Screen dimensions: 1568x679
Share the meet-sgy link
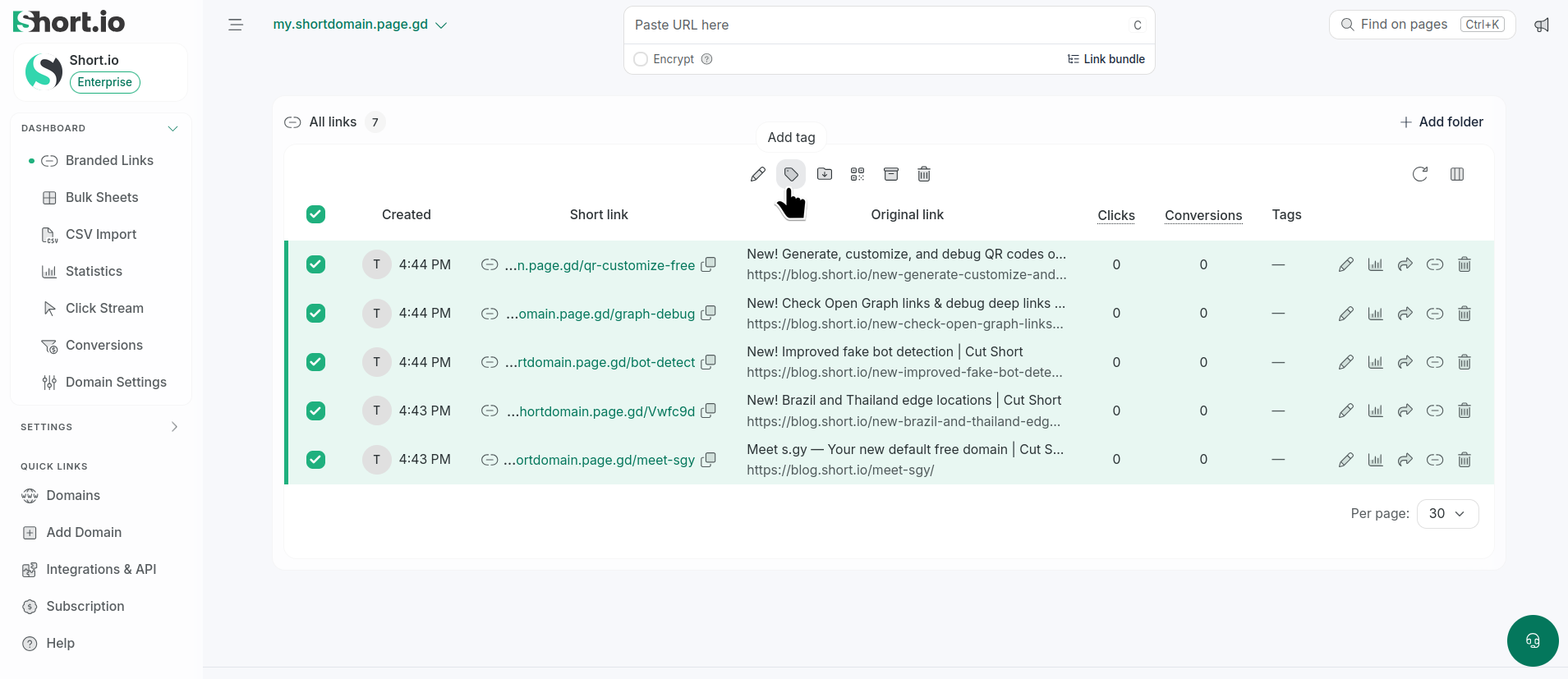1405,460
